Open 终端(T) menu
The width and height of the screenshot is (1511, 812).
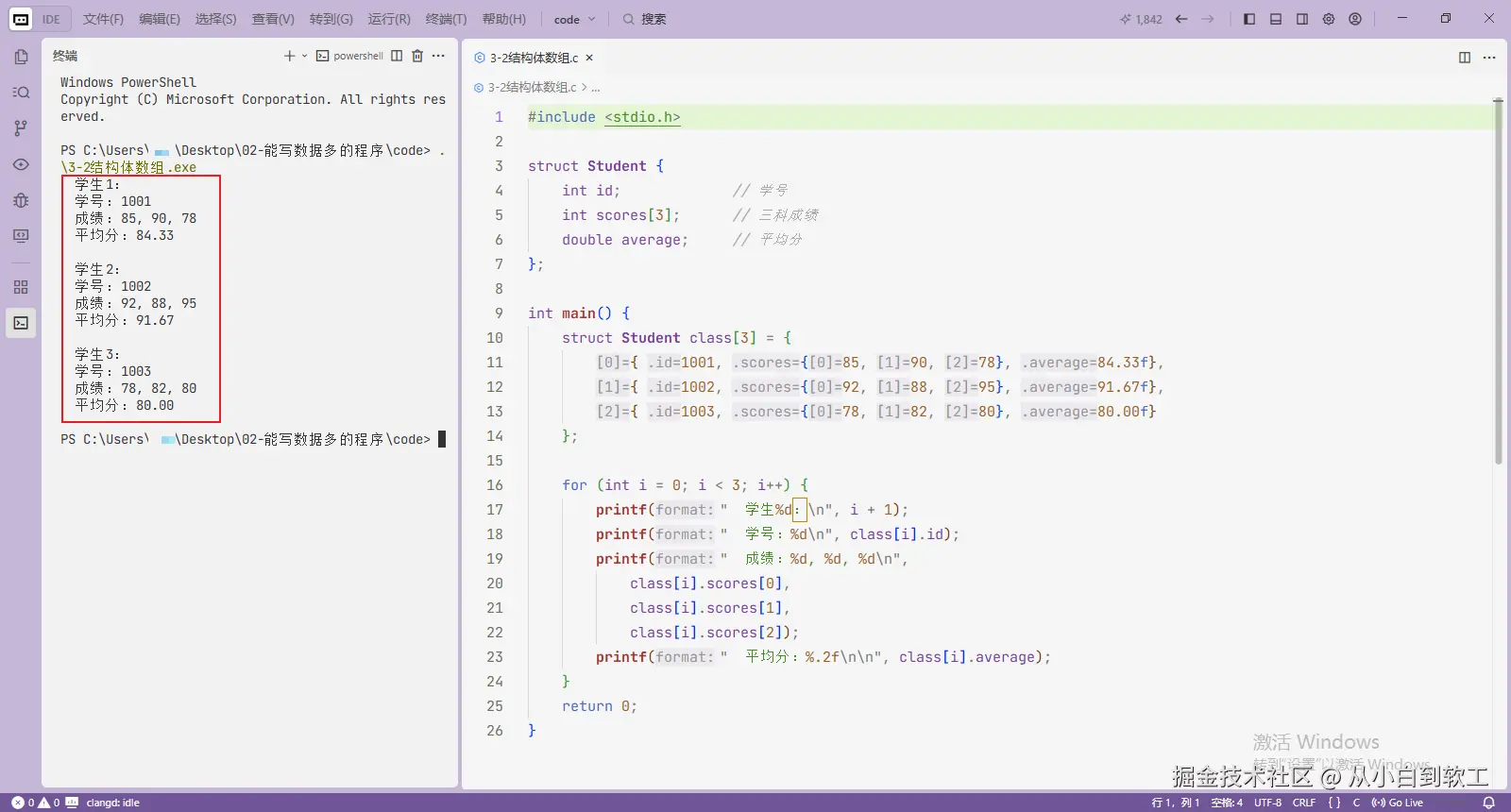[x=446, y=19]
